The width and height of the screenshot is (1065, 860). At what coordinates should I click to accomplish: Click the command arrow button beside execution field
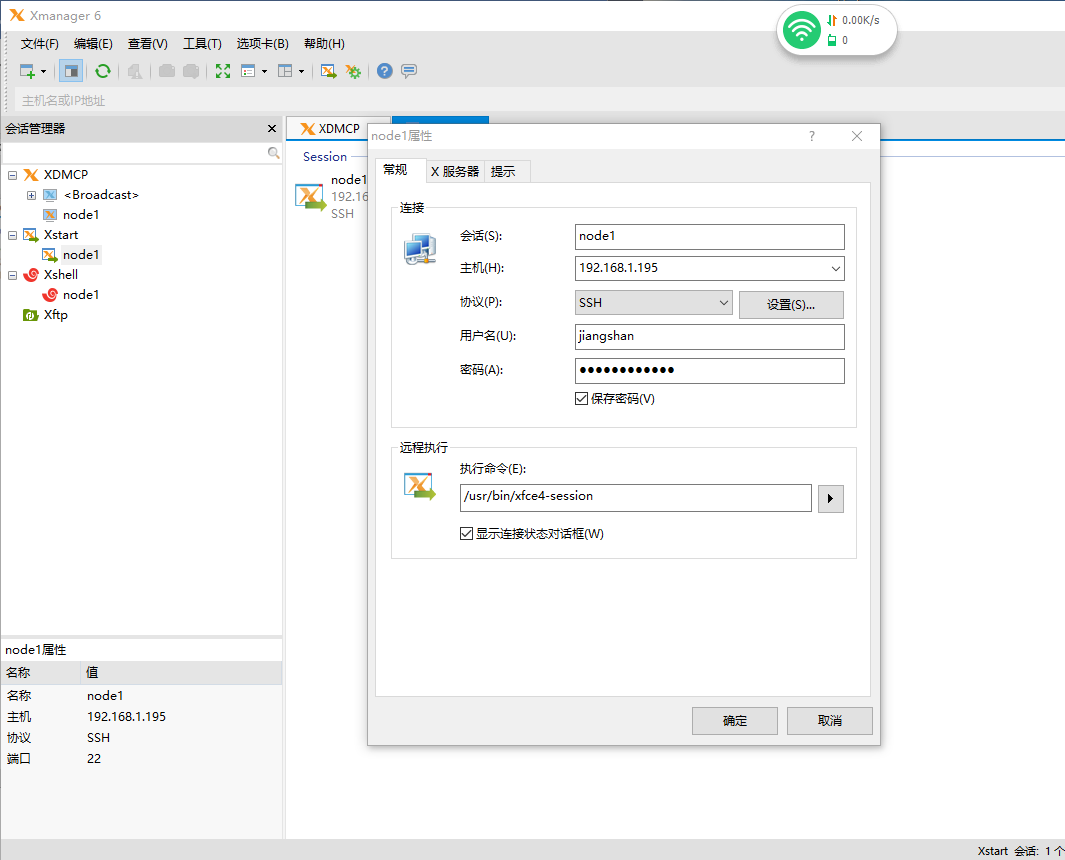pos(830,499)
